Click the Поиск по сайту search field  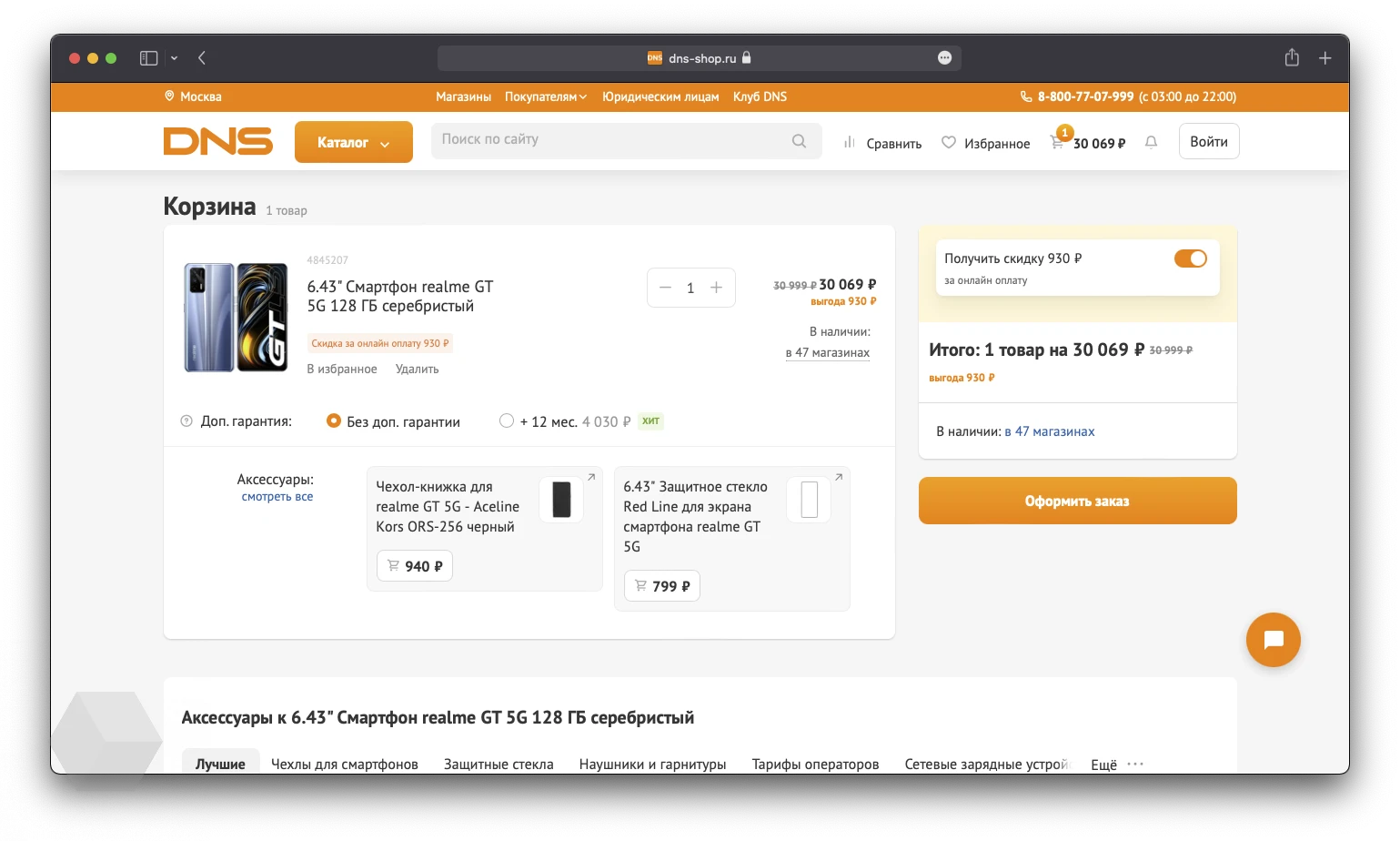tap(626, 141)
